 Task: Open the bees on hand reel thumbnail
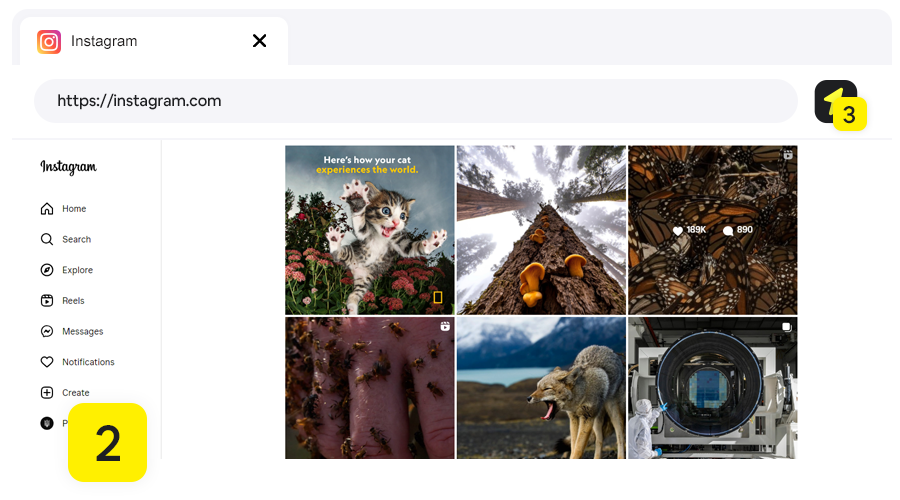tap(369, 388)
